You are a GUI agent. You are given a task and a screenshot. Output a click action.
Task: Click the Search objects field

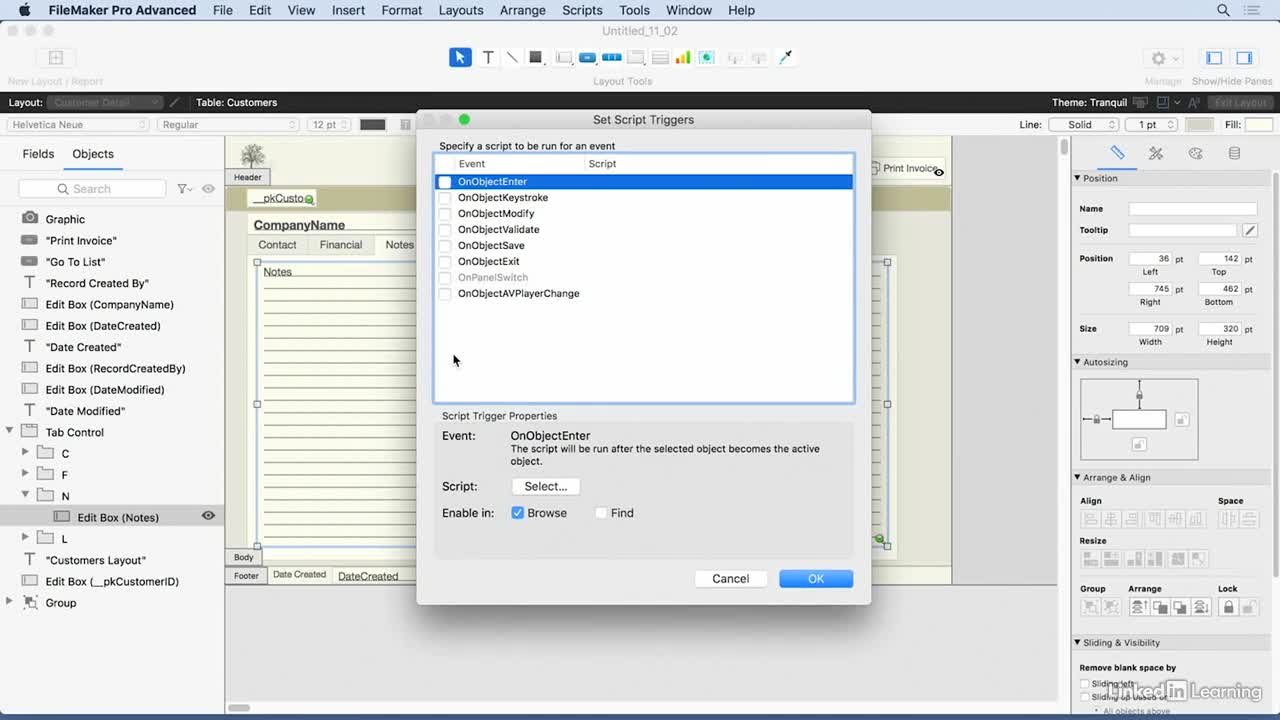point(92,188)
